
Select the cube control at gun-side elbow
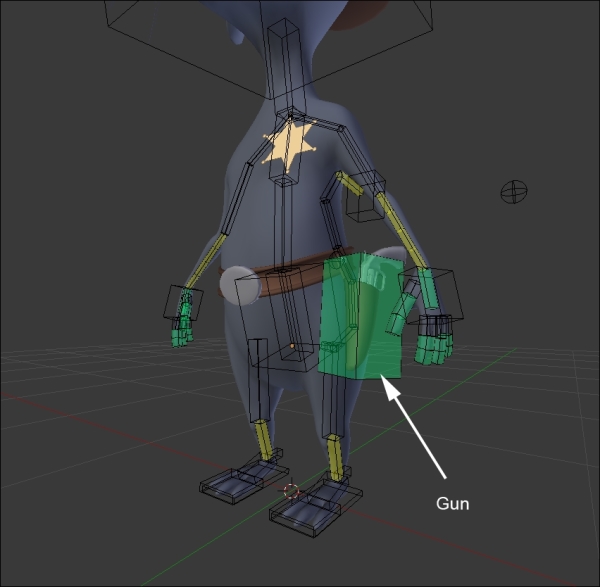(x=365, y=196)
